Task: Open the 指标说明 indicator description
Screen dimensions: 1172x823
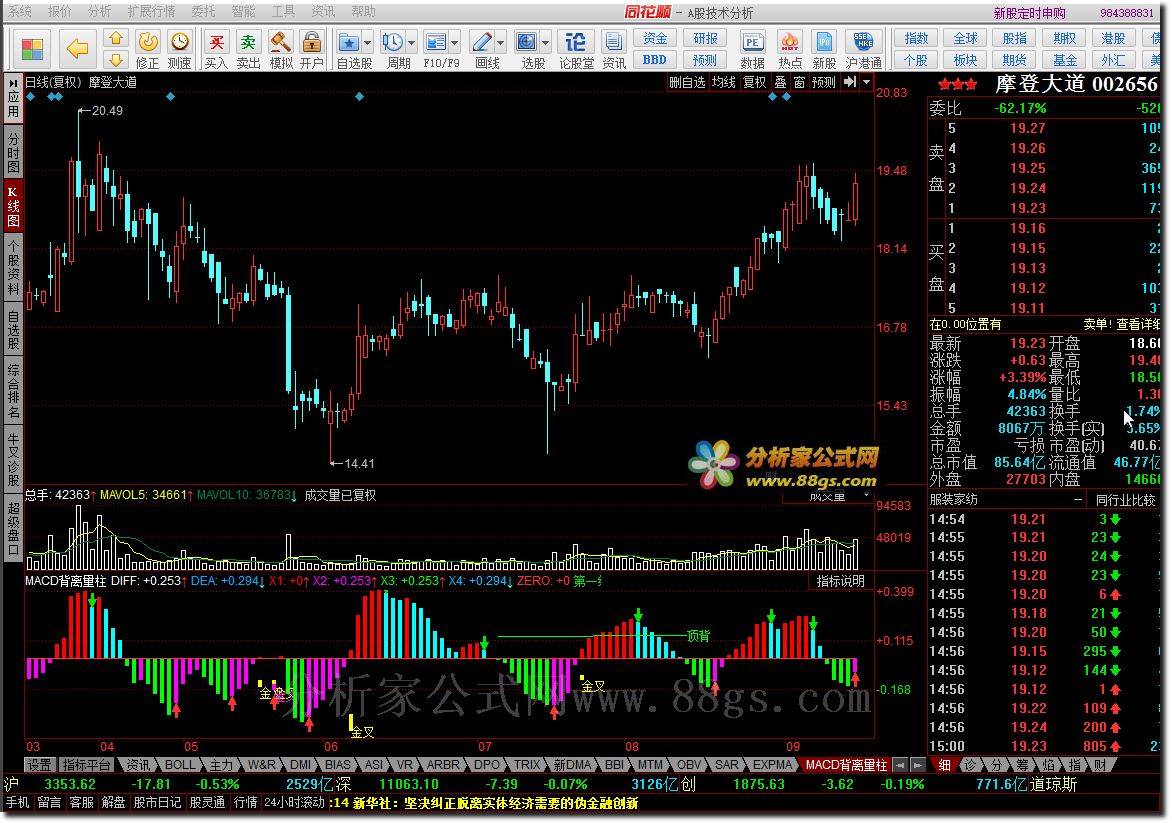Action: click(840, 581)
